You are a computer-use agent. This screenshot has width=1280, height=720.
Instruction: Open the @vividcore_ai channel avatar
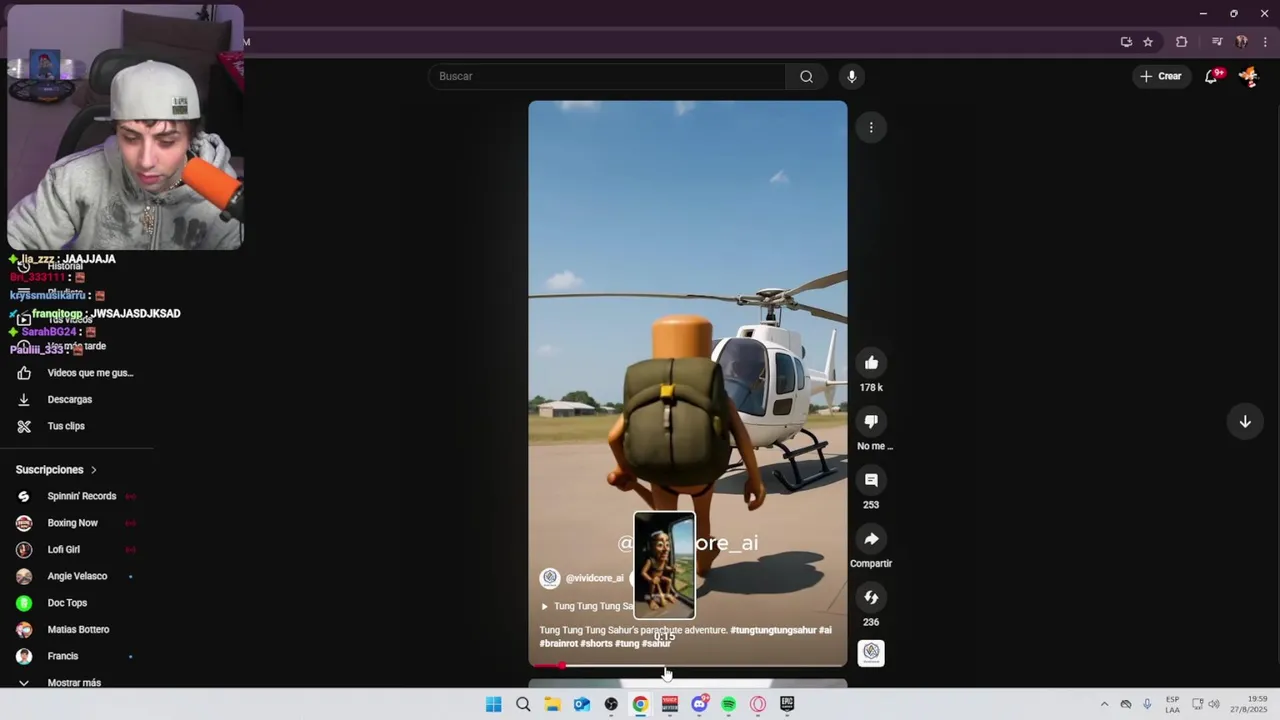550,578
